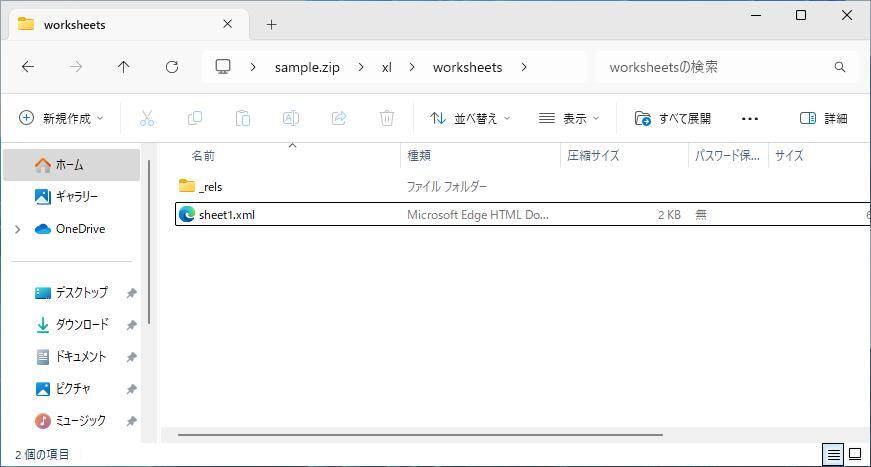Screen dimensions: 871x467
Task: Open the 並べ替え sort dropdown
Action: 470,118
